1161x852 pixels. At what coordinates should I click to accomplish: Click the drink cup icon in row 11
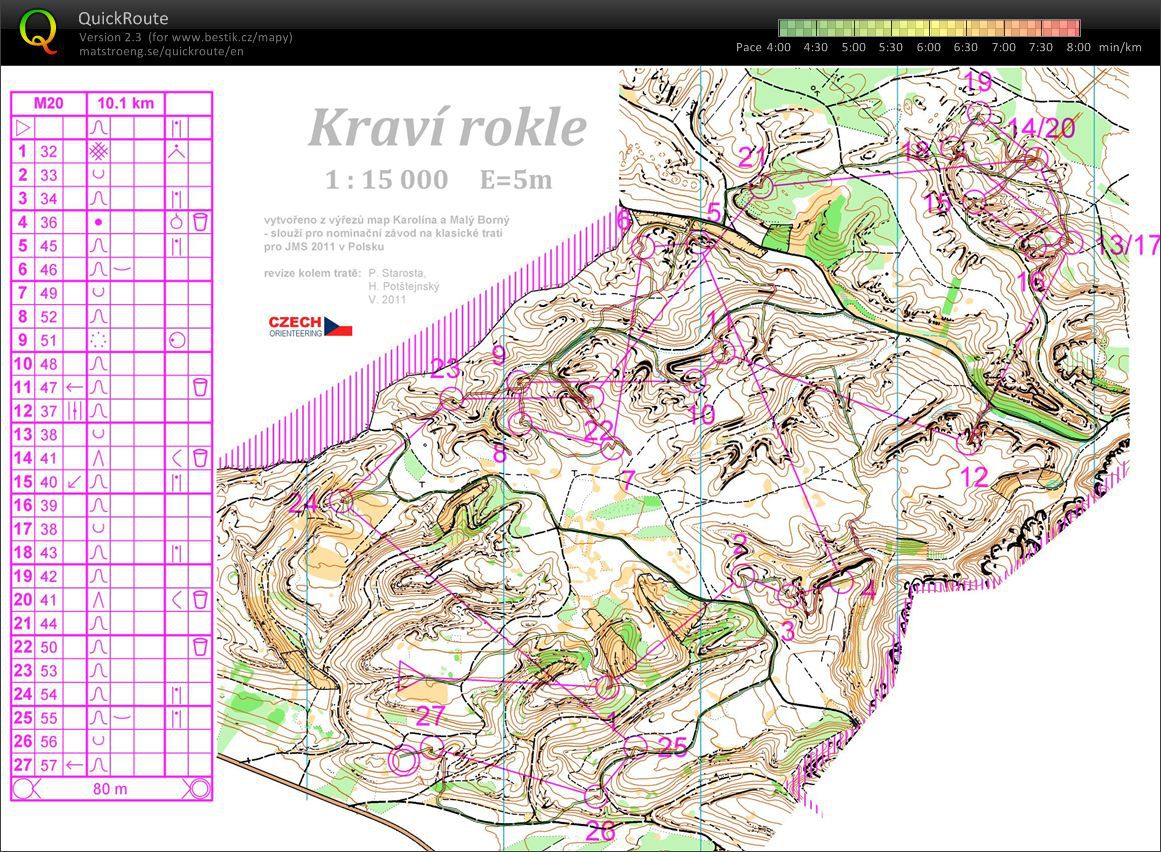click(200, 387)
